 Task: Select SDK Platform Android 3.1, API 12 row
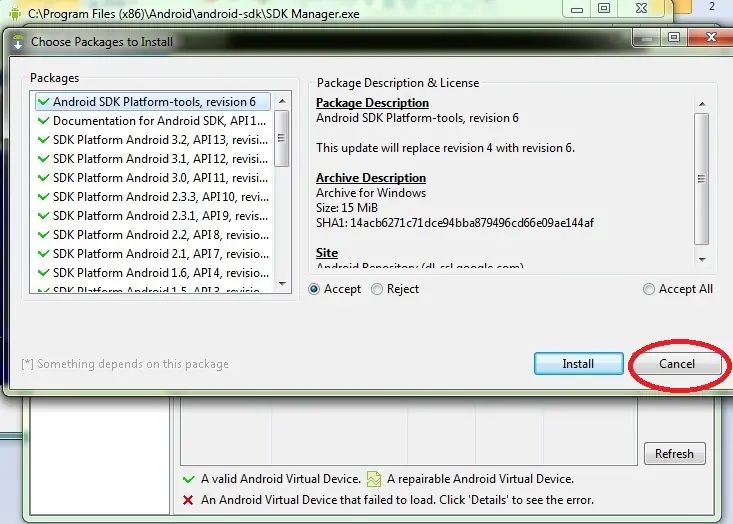point(153,159)
